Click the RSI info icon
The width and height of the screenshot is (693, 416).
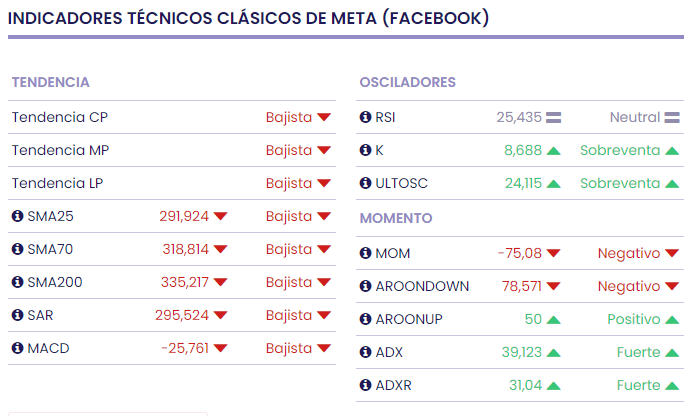(x=365, y=117)
